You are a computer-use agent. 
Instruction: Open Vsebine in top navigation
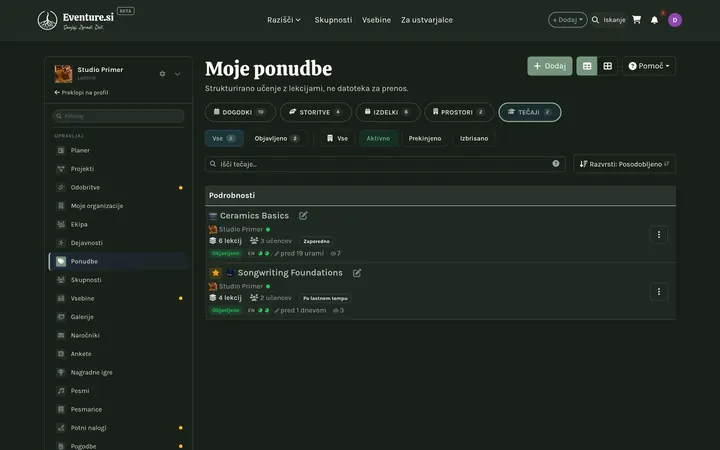377,20
